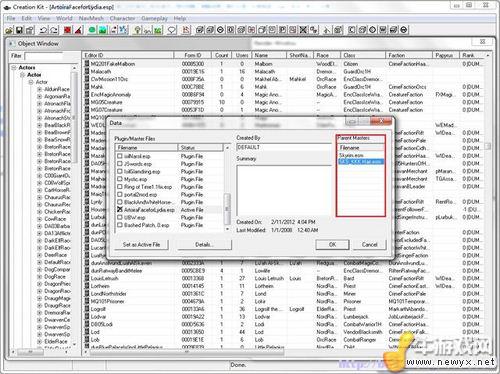500x374 pixels.
Task: Click the last circle icon in toolbar
Action: pos(404,30)
